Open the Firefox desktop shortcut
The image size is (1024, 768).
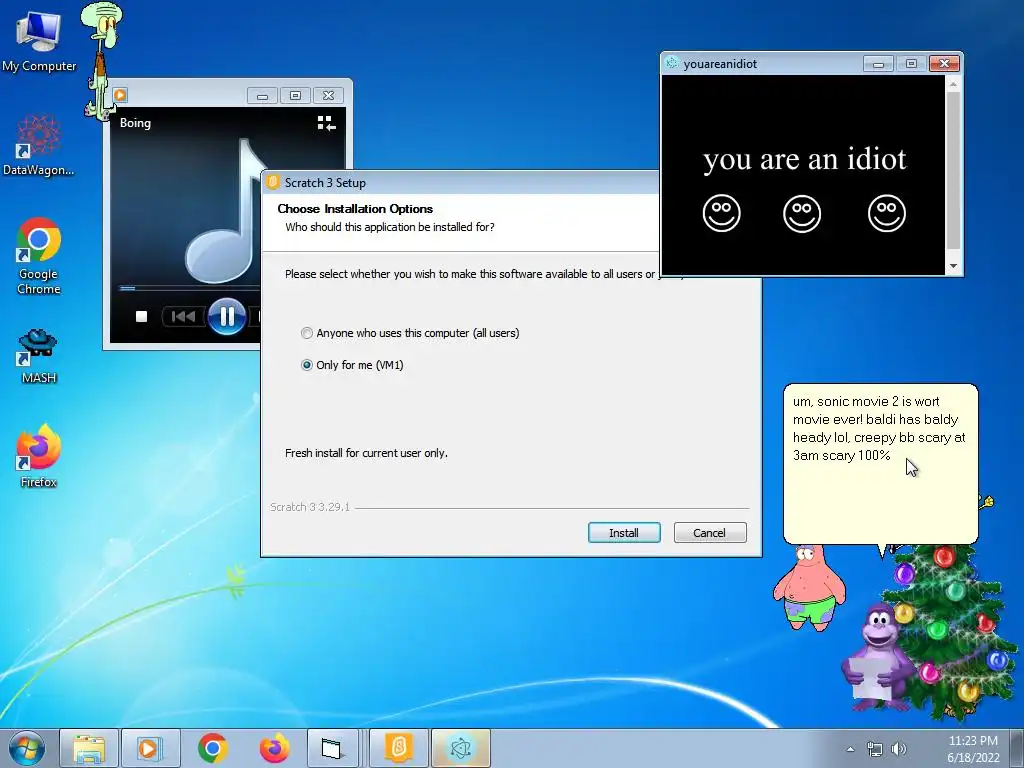(x=39, y=456)
